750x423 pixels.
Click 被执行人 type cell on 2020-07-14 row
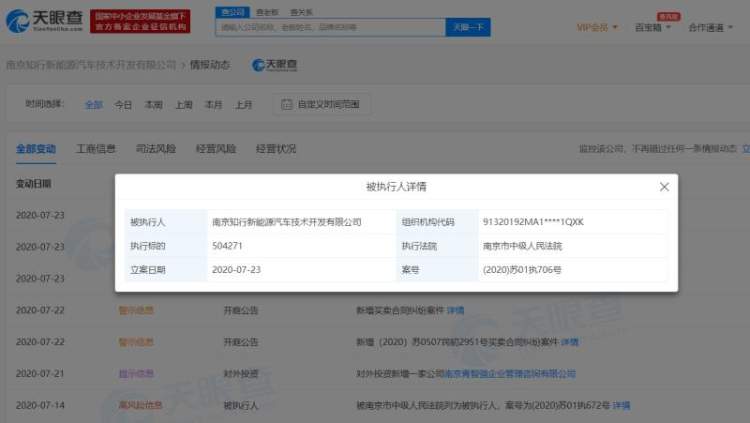click(241, 405)
